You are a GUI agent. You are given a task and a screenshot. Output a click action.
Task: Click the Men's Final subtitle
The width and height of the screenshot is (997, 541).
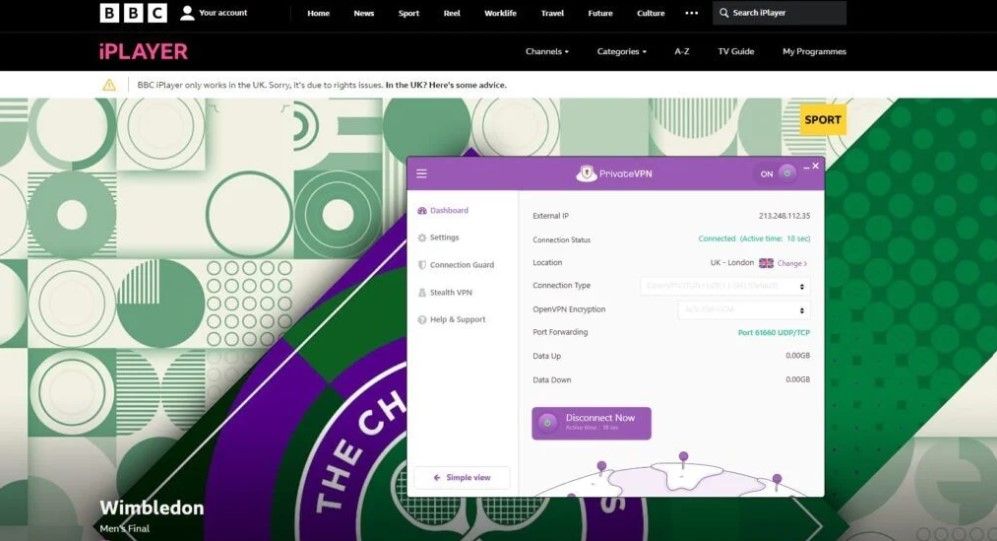coord(125,529)
